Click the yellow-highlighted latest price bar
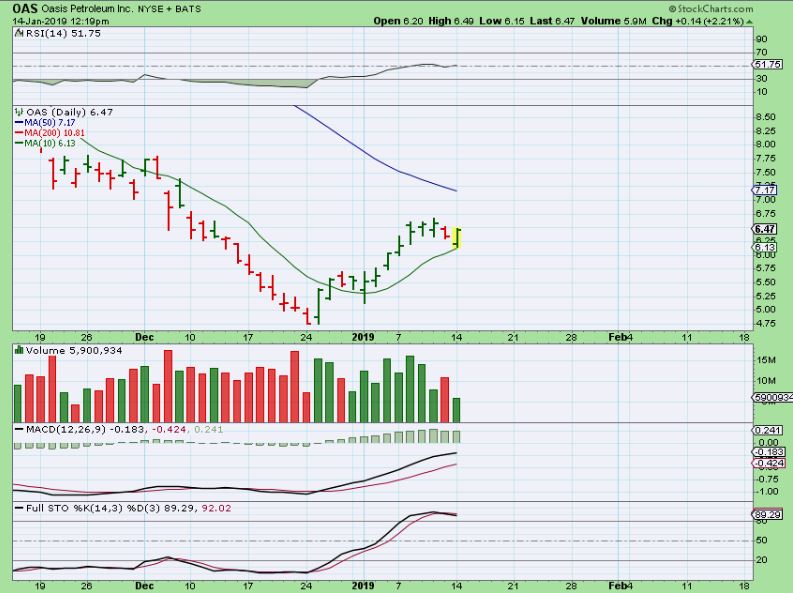 pyautogui.click(x=457, y=238)
